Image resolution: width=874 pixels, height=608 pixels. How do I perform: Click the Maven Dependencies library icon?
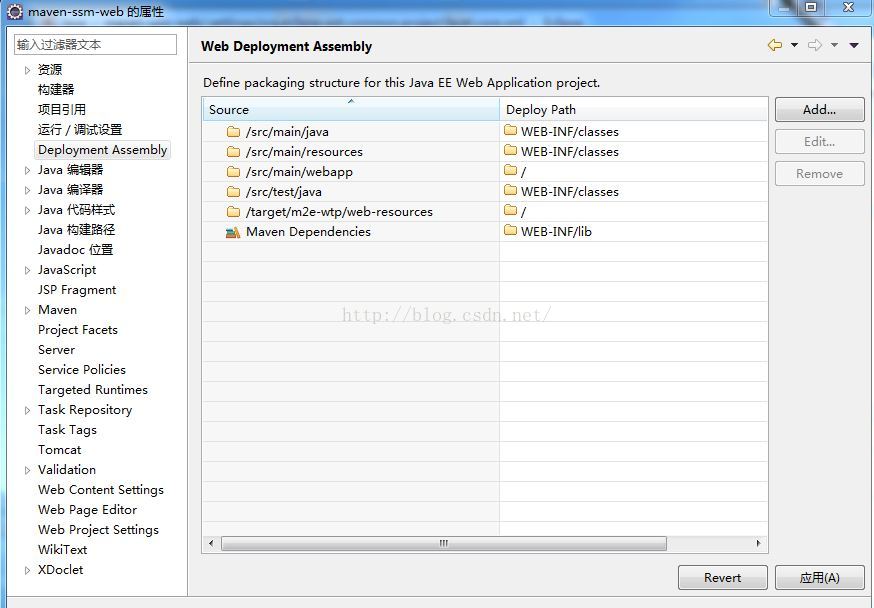pos(233,232)
